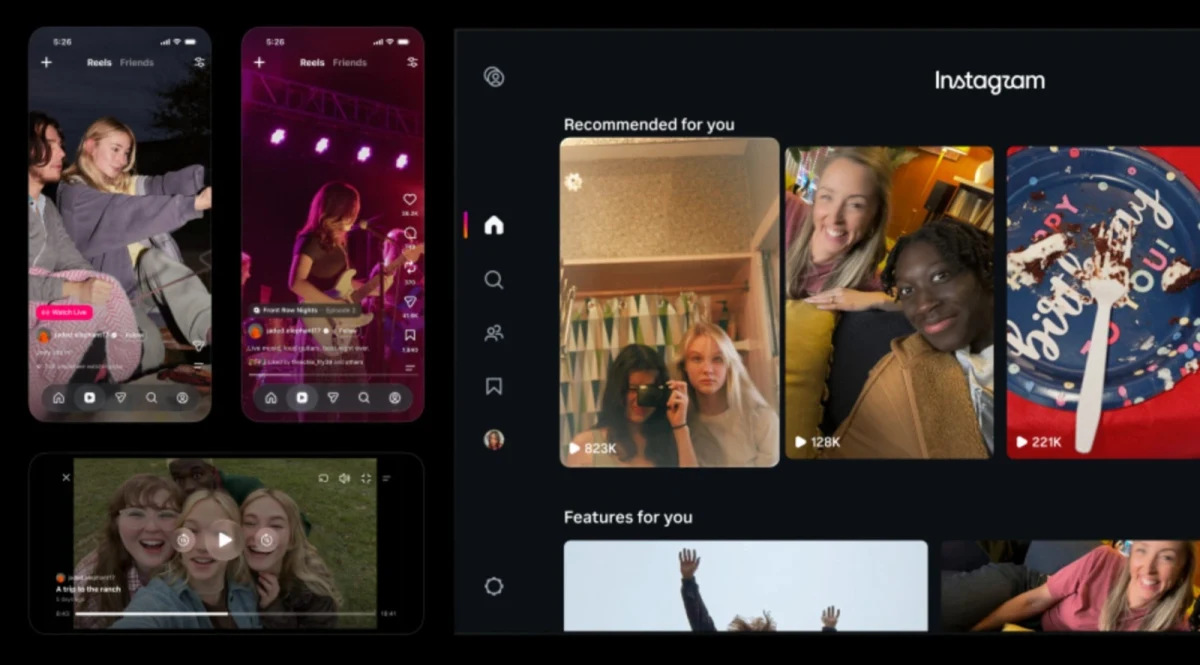This screenshot has height=665, width=1200.
Task: Click the Instagram wordmark on the TV screen
Action: [990, 82]
